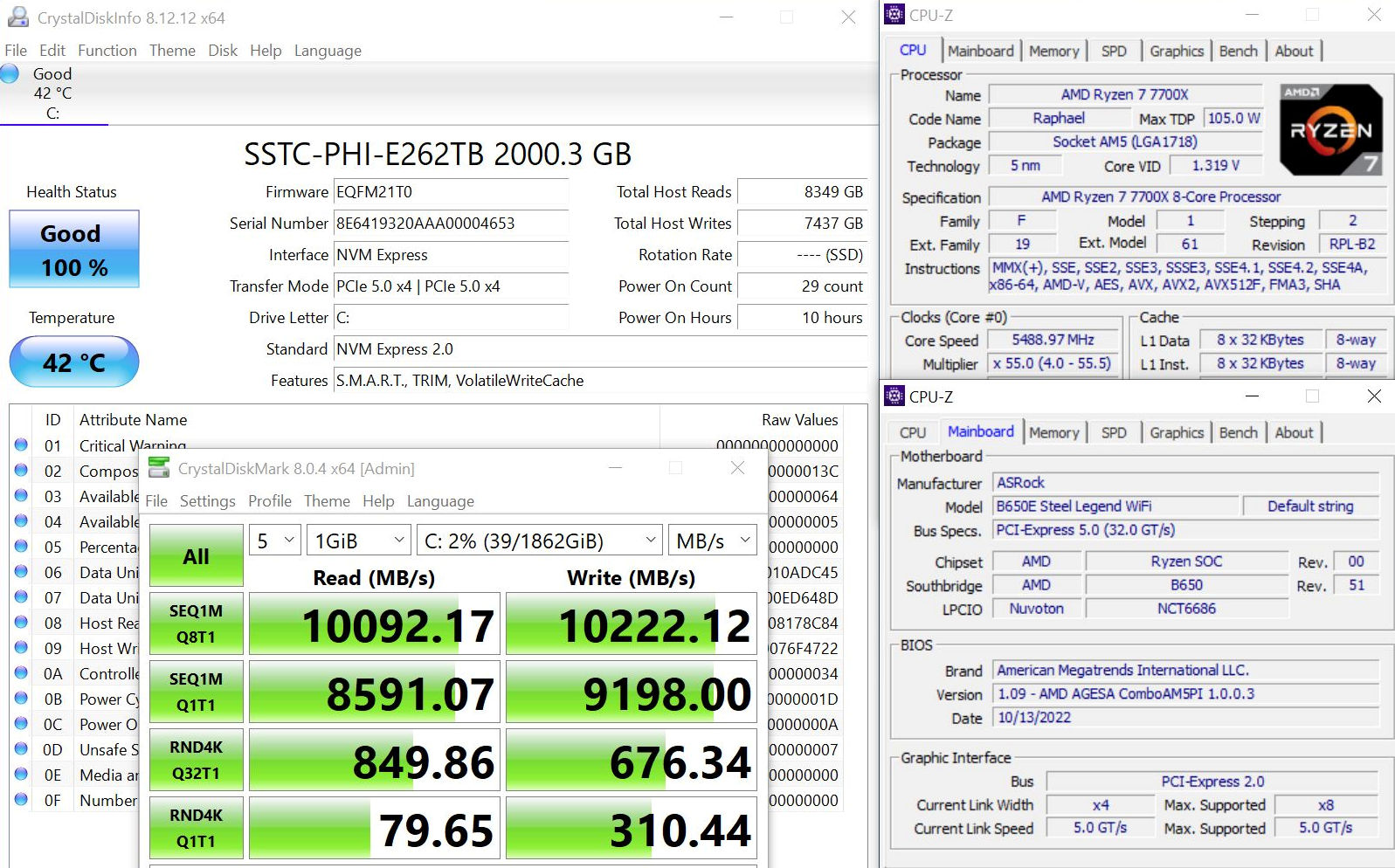Open Bench tab in lower CPU-Z
Viewport: 1395px width, 868px height.
(x=1238, y=432)
